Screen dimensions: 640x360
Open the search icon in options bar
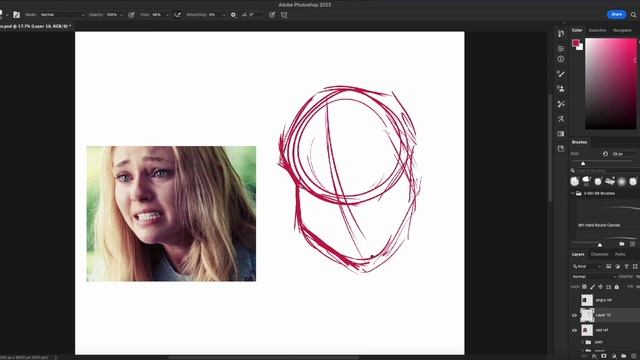633,15
